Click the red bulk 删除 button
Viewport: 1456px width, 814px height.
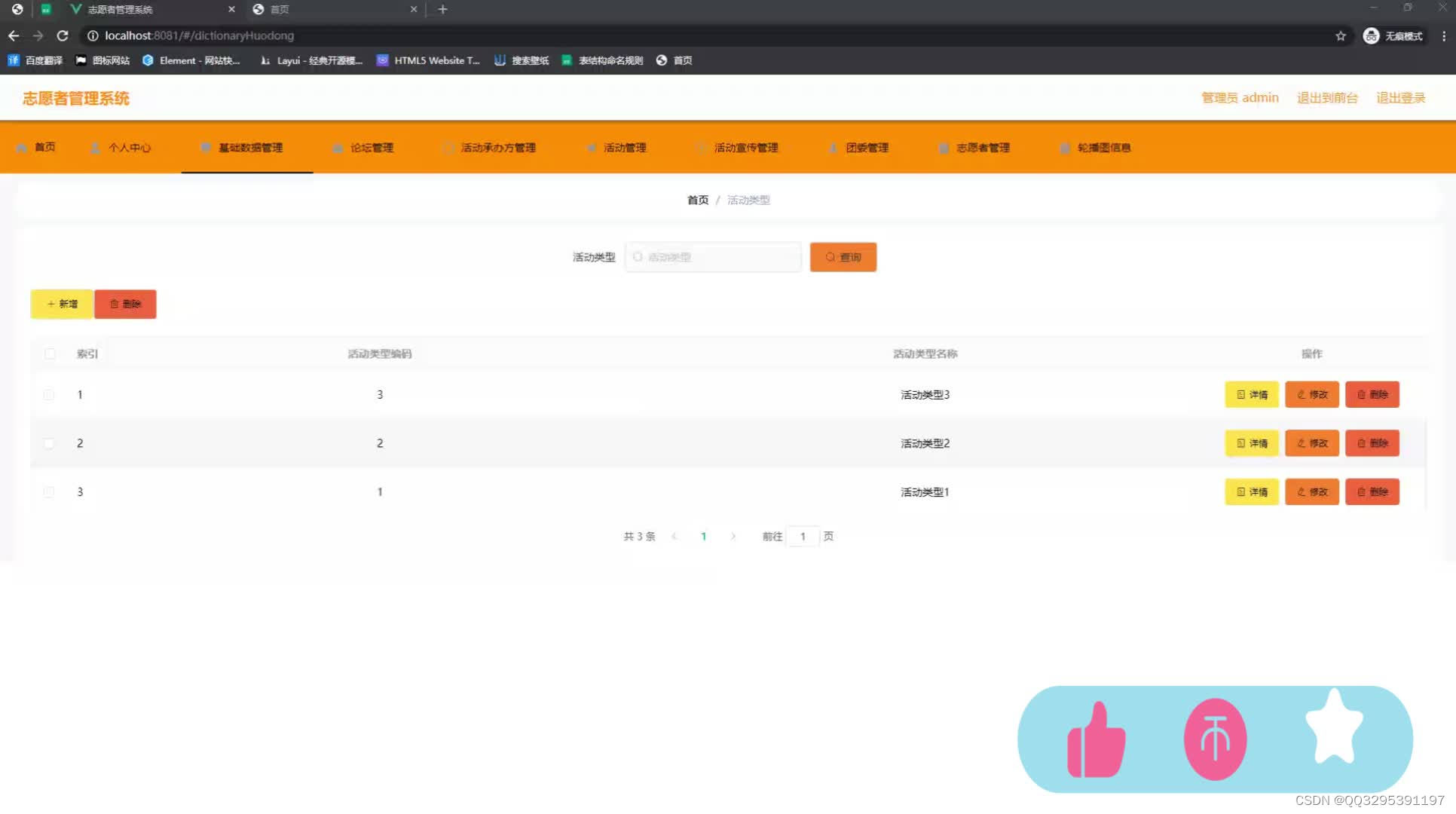(125, 304)
